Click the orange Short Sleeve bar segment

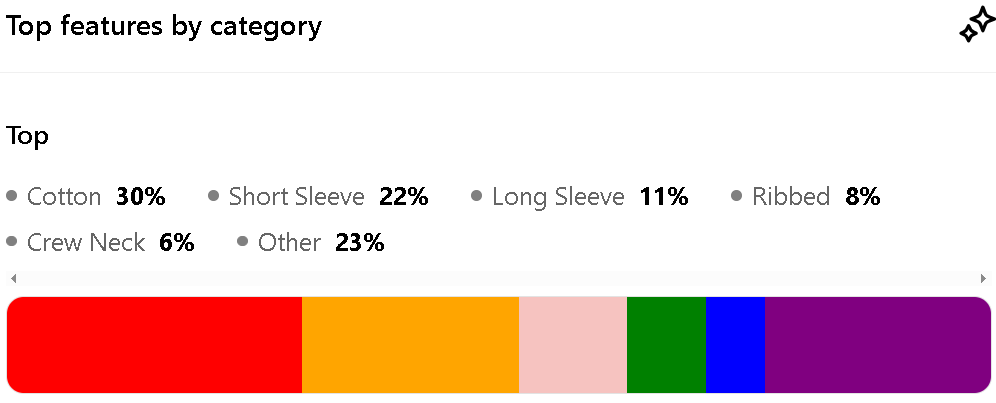click(x=410, y=345)
